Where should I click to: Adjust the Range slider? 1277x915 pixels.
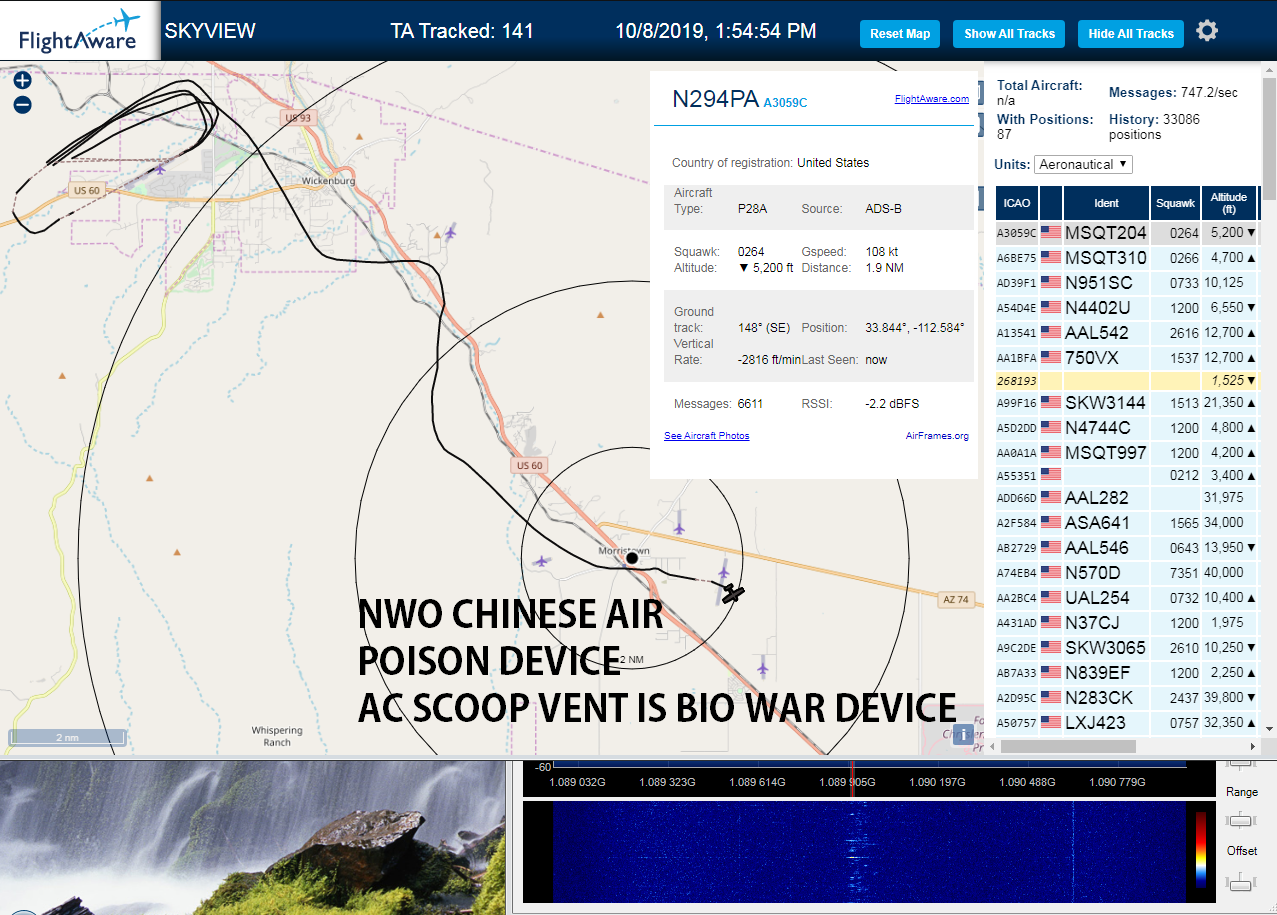pos(1241,820)
